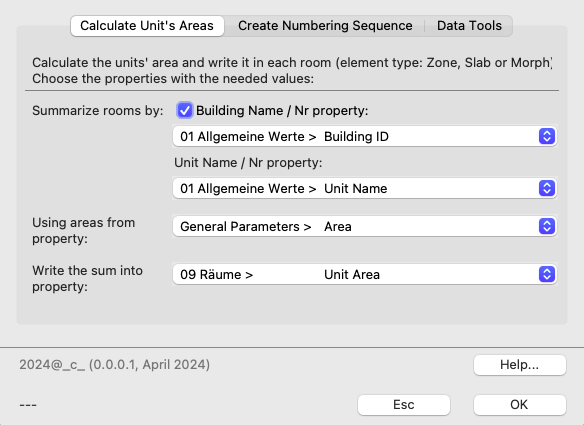
Task: Select the Calculate Unit's Areas tab
Action: pos(147,26)
